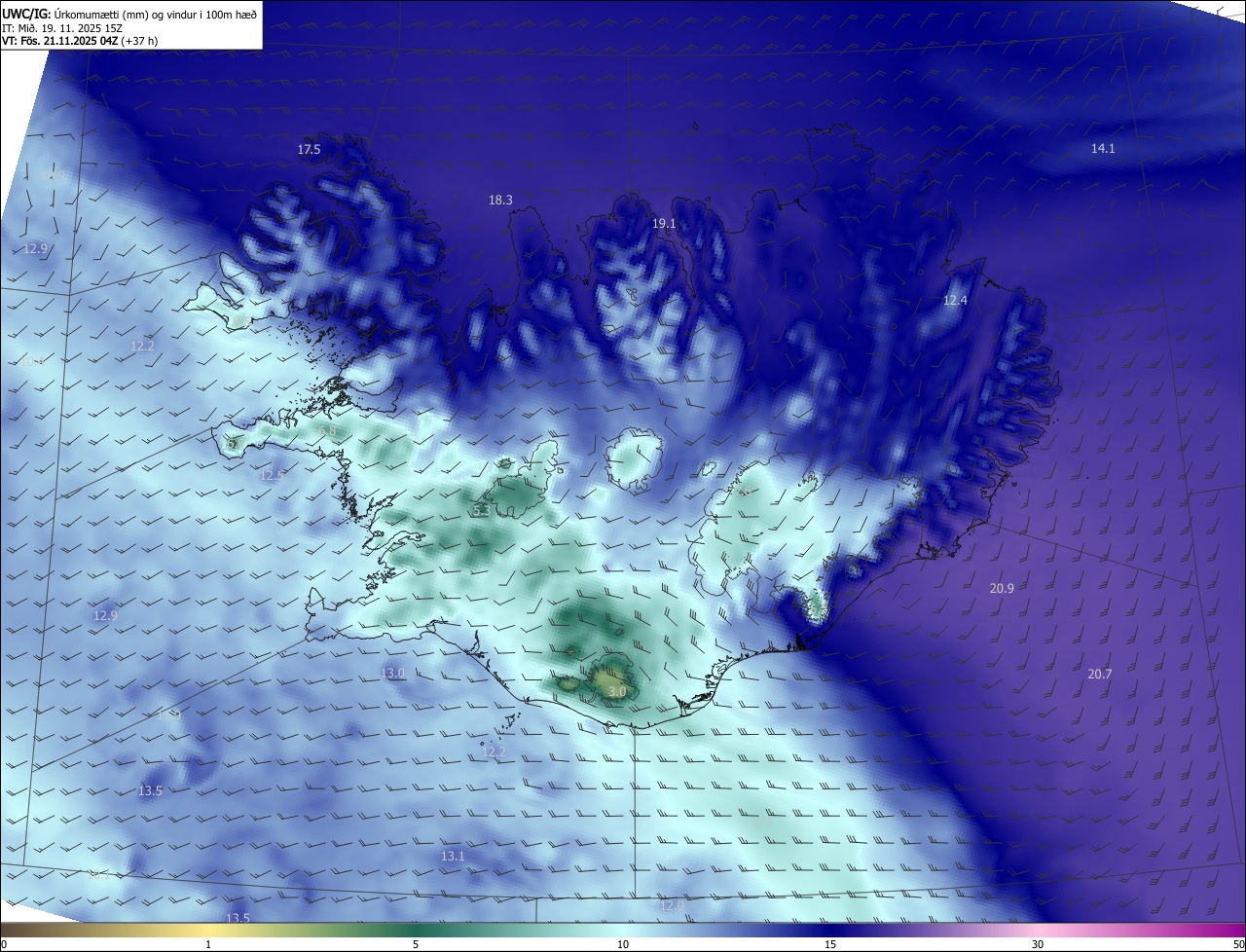Click the 13.1 value label on the map
The height and width of the screenshot is (952, 1246).
[x=453, y=856]
